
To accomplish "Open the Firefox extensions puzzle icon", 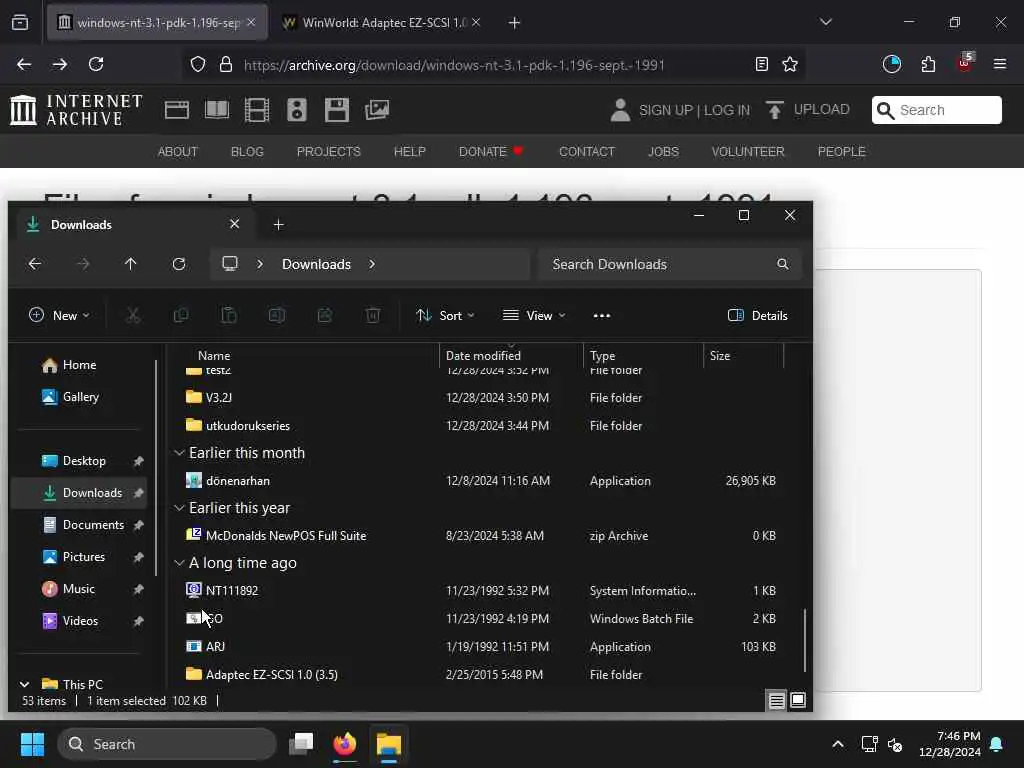I will [x=928, y=64].
